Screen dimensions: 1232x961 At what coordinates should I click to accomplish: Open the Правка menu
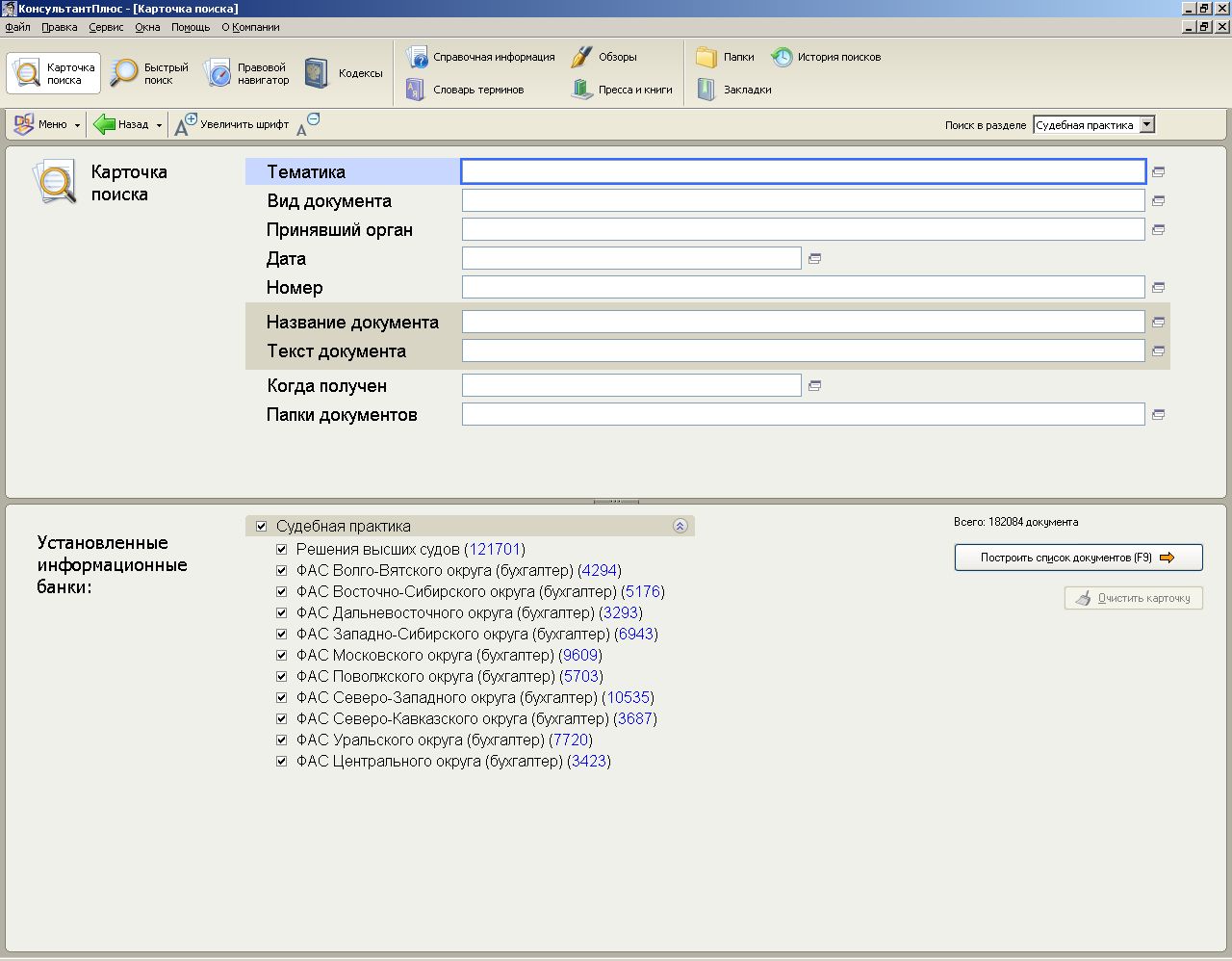[60, 27]
